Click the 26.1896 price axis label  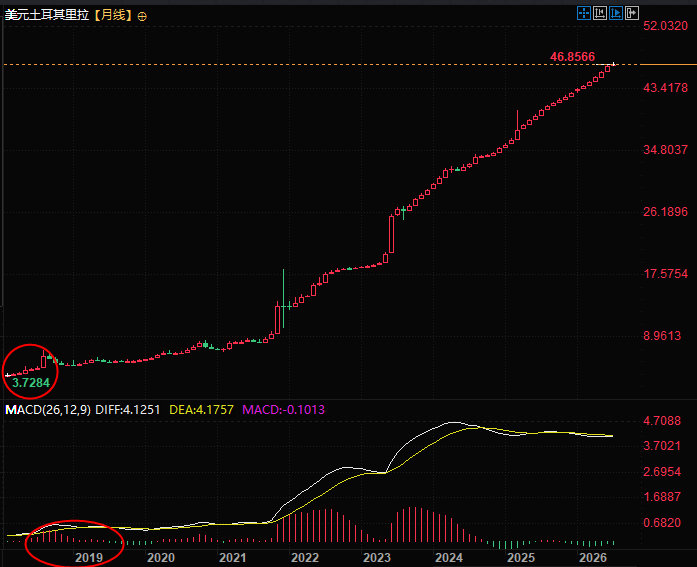click(x=665, y=212)
